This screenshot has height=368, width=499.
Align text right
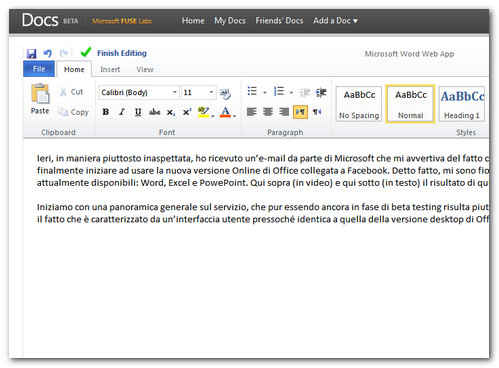click(284, 112)
